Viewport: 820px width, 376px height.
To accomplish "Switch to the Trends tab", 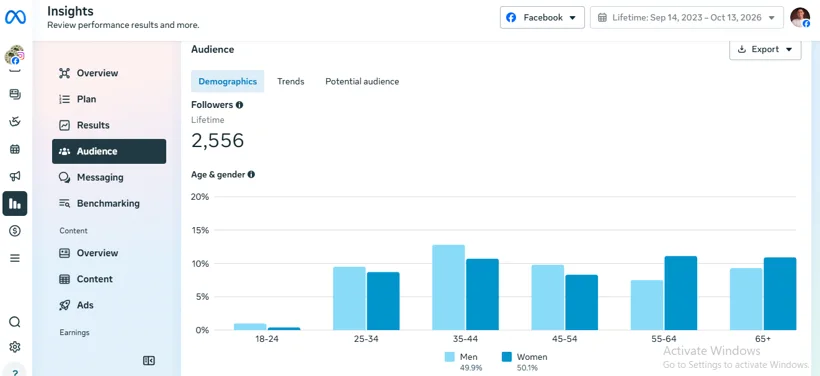I will (291, 82).
